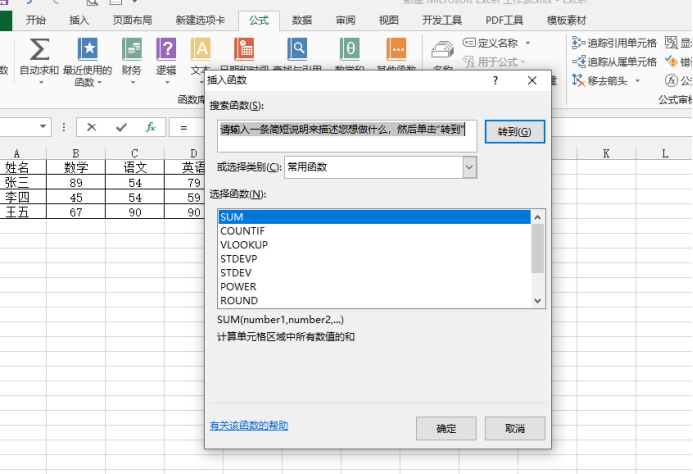Select VLOOKUP in the function list
693x474 pixels.
coord(374,245)
